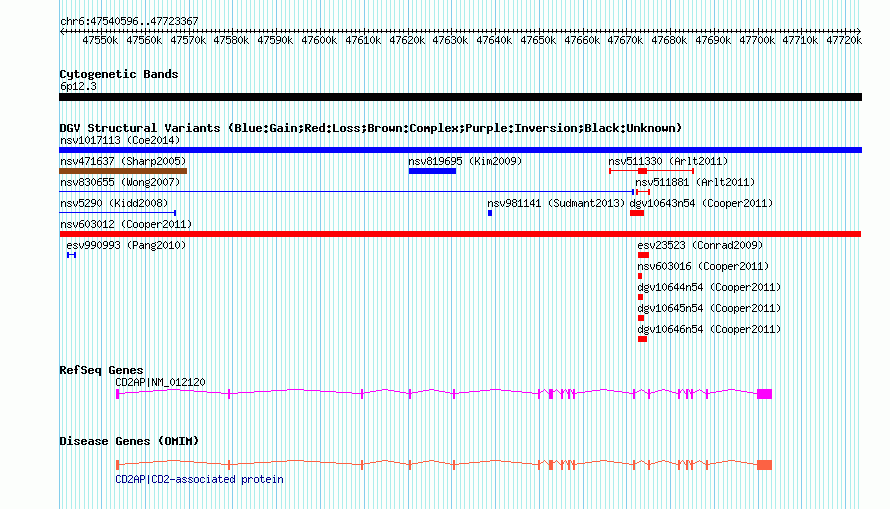Select the dgv10644n54 (Cooper2011) label
The image size is (890, 509).
(x=709, y=287)
